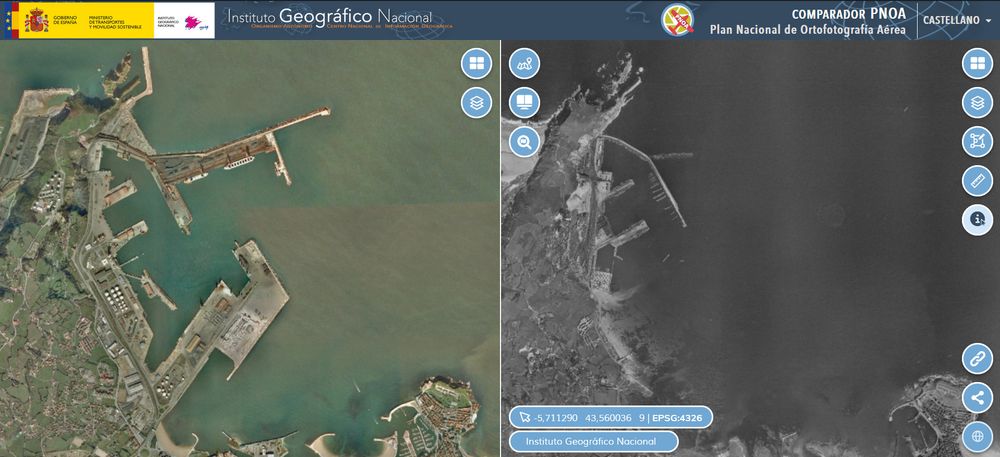Click the Instituto Geográfico Nacional attribution button
This screenshot has height=457, width=1000.
point(593,441)
